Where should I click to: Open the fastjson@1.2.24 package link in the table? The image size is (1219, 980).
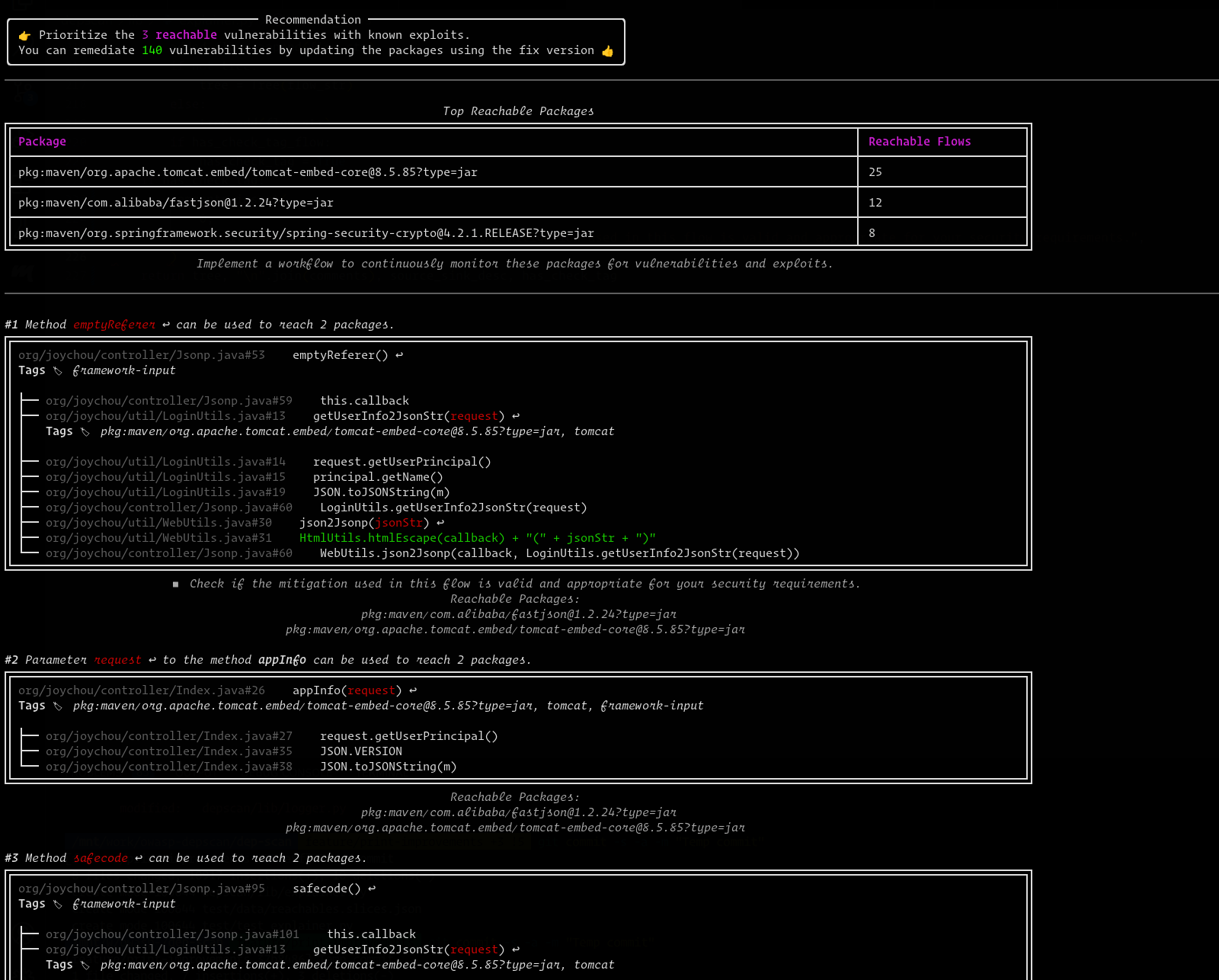(x=175, y=203)
